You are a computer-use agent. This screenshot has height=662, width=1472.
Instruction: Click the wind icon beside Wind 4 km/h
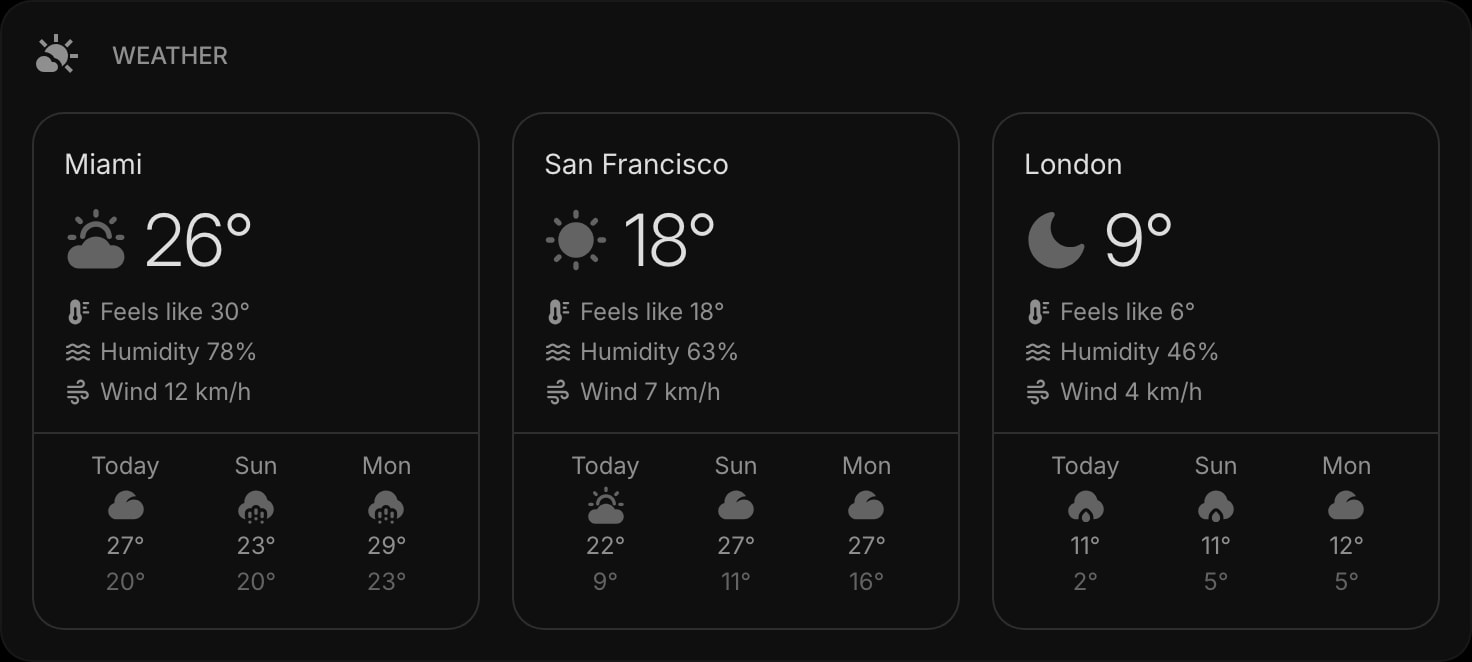pos(1038,392)
